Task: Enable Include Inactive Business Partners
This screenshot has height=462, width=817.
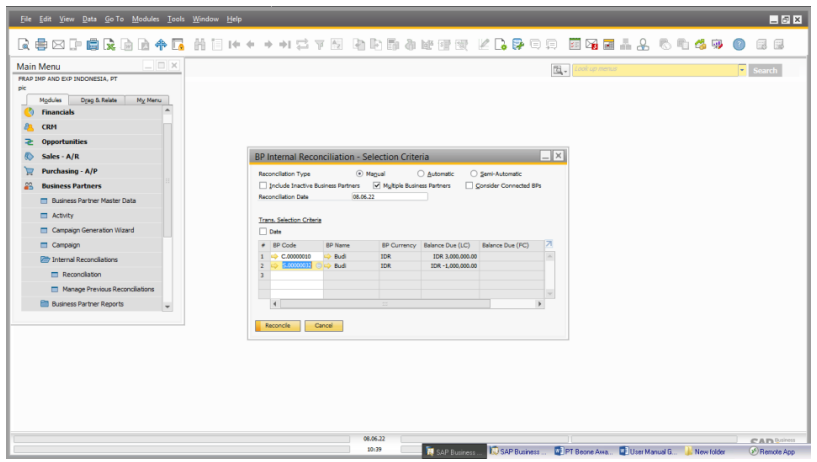Action: point(263,185)
